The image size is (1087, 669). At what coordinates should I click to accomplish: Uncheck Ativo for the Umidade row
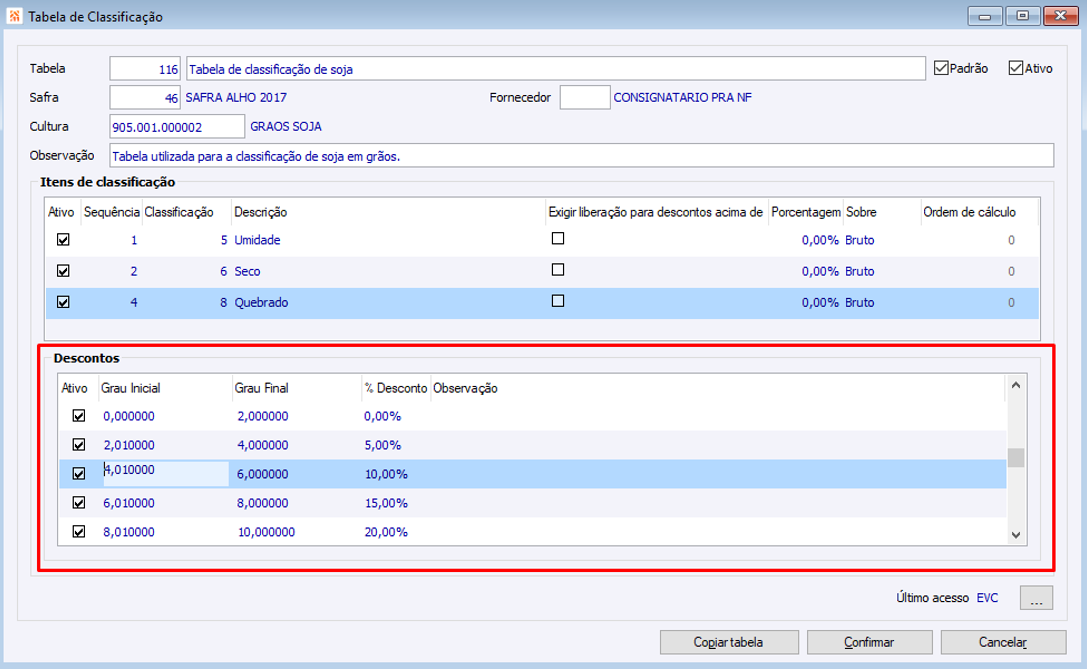[x=63, y=240]
